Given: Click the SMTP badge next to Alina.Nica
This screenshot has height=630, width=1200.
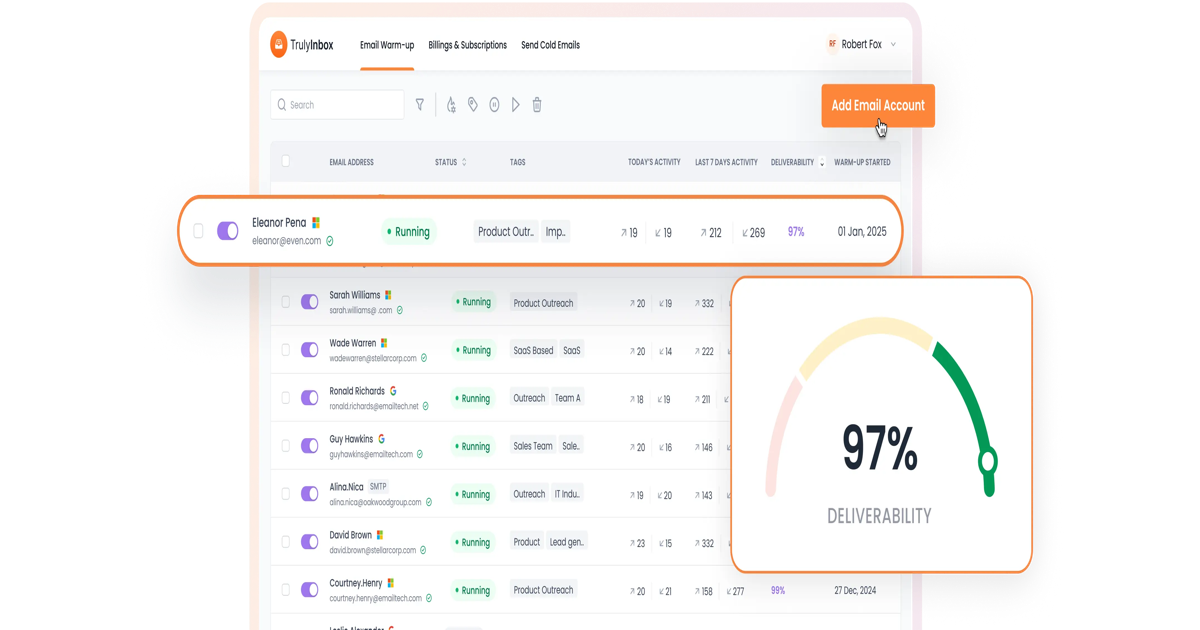Looking at the screenshot, I should pyautogui.click(x=378, y=487).
